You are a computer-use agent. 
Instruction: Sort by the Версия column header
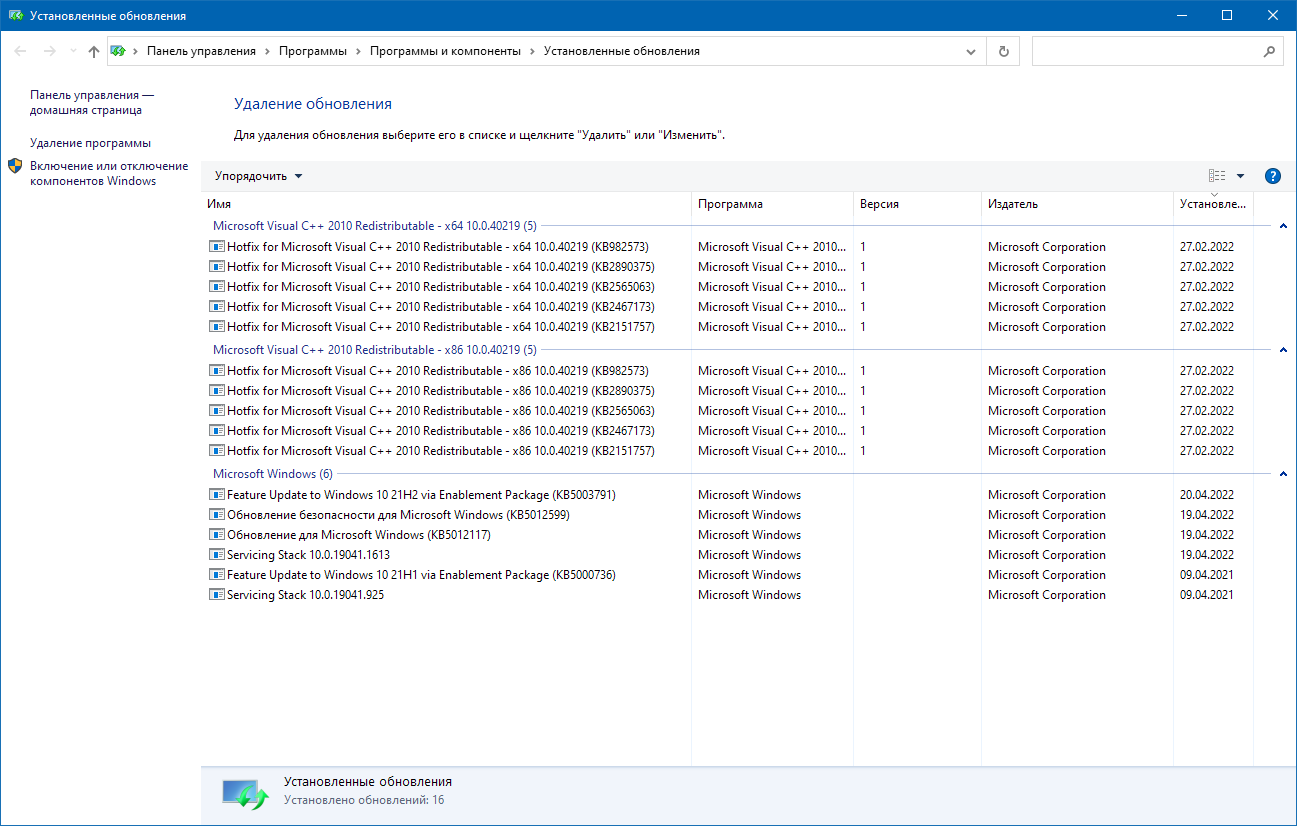pyautogui.click(x=917, y=204)
